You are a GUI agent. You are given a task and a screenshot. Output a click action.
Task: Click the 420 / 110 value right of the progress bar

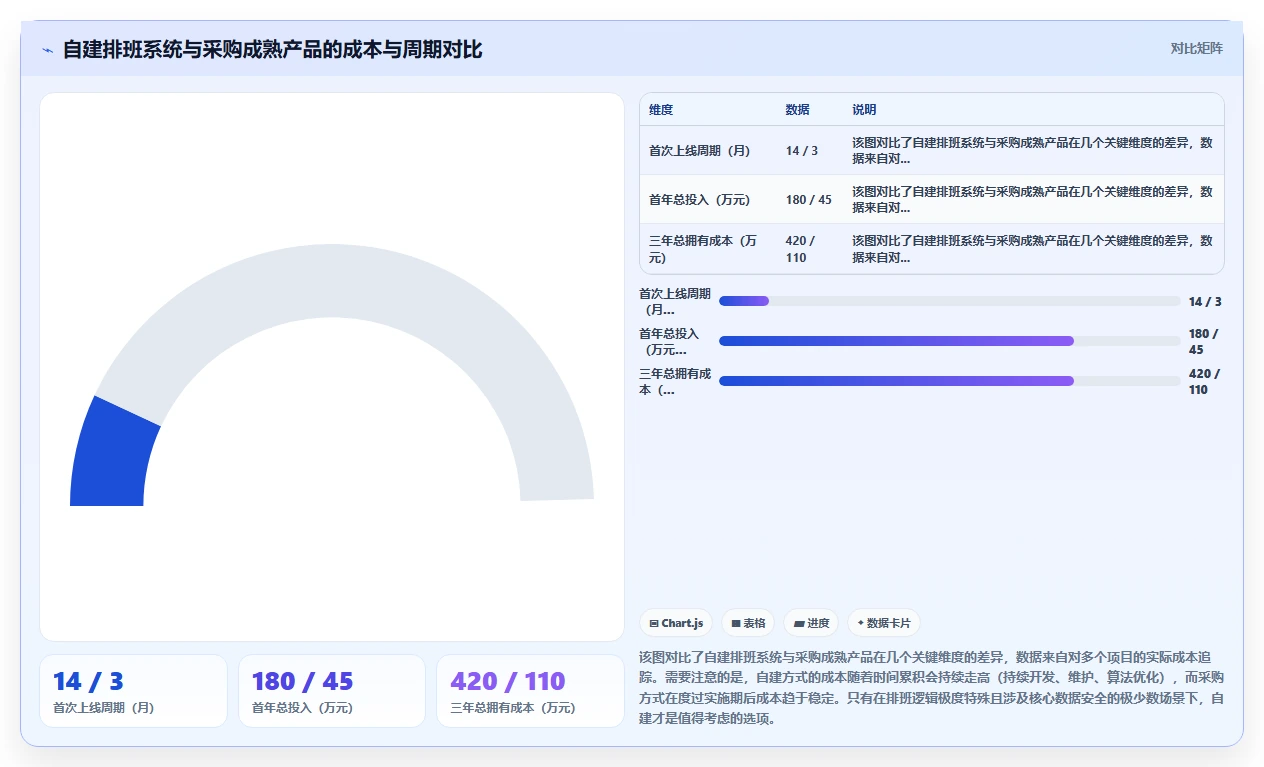tap(1205, 381)
